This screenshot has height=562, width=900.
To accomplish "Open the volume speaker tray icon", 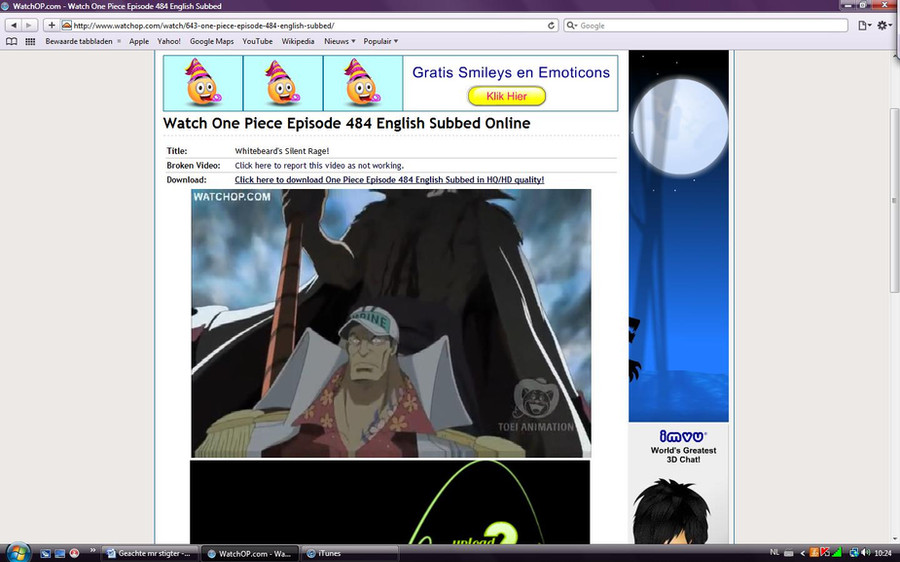I will tap(866, 553).
